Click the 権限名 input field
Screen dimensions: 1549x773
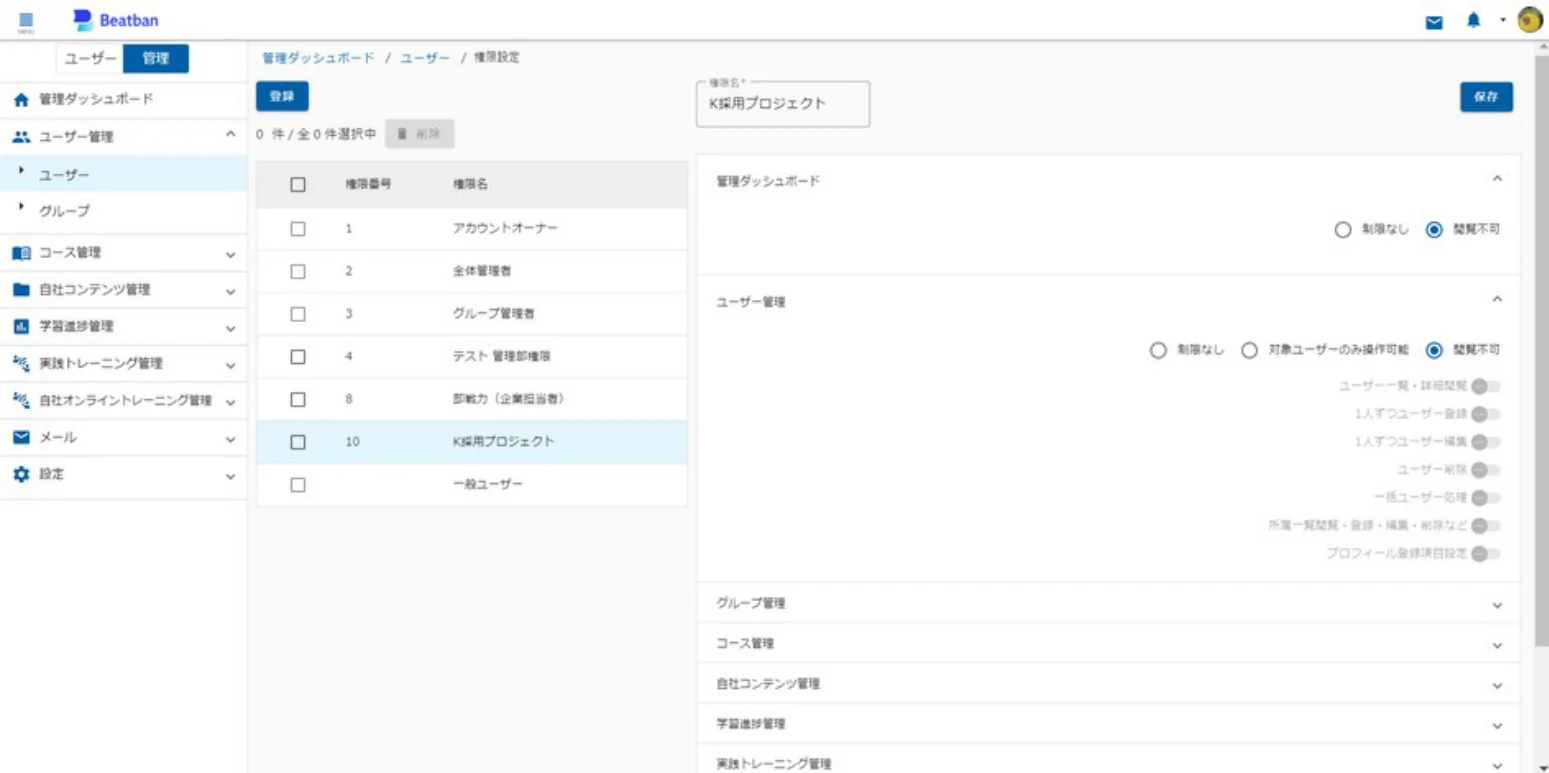pos(783,104)
